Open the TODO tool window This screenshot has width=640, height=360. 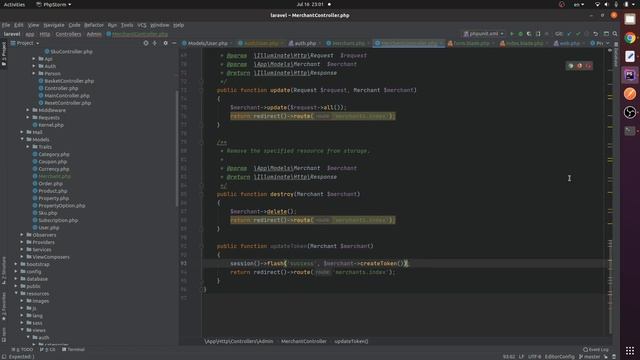pos(23,349)
